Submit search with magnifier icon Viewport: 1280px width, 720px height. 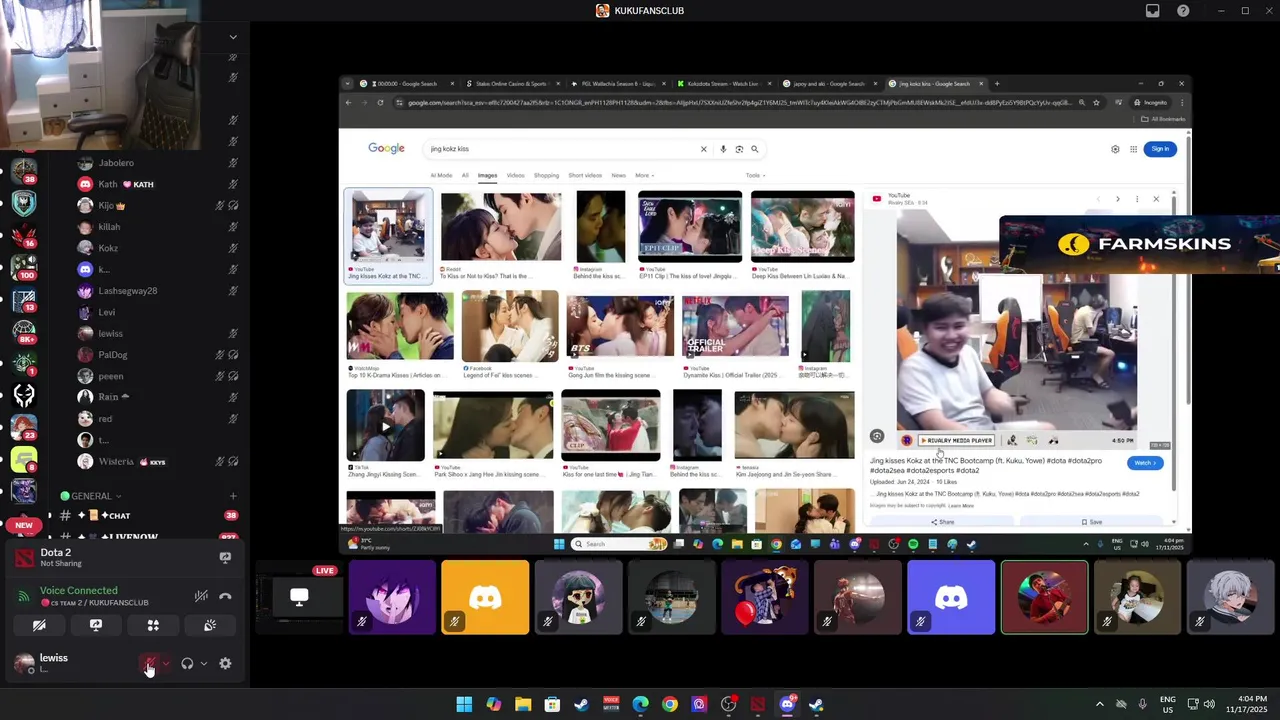(x=755, y=149)
